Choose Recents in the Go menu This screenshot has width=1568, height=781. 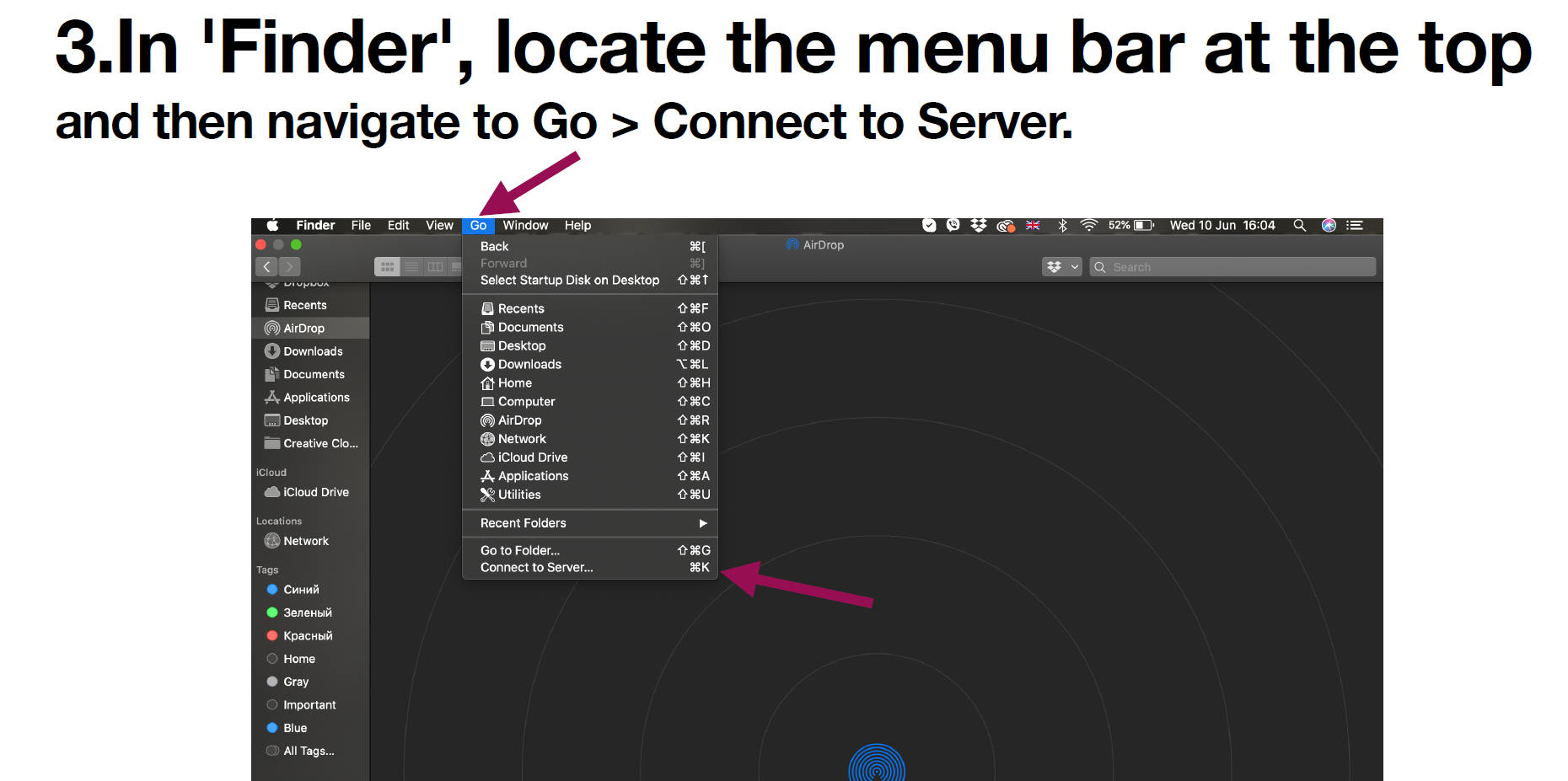pos(590,308)
